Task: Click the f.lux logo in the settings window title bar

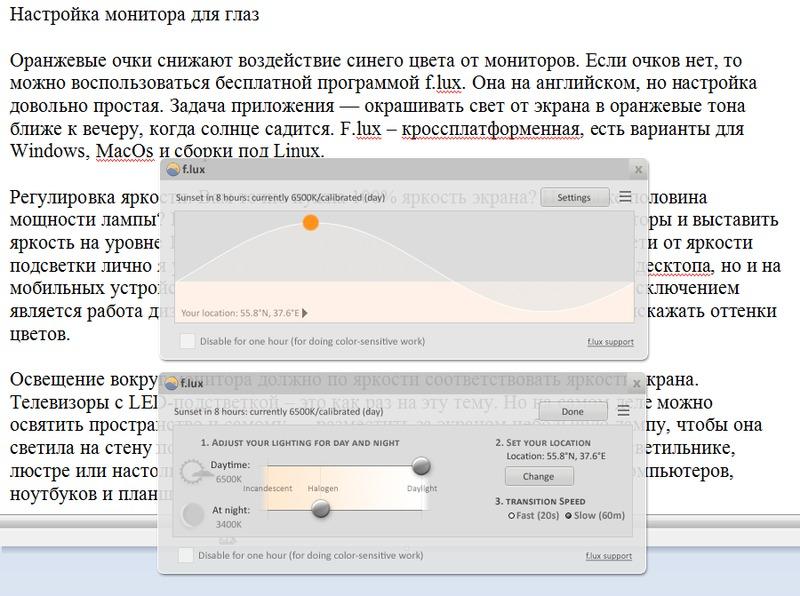Action: coord(170,384)
